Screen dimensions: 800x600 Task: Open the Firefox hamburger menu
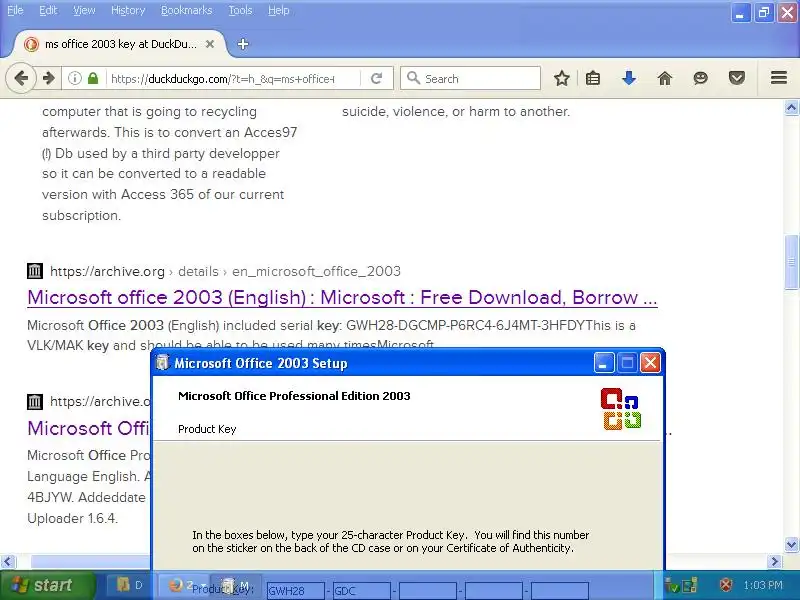point(779,78)
